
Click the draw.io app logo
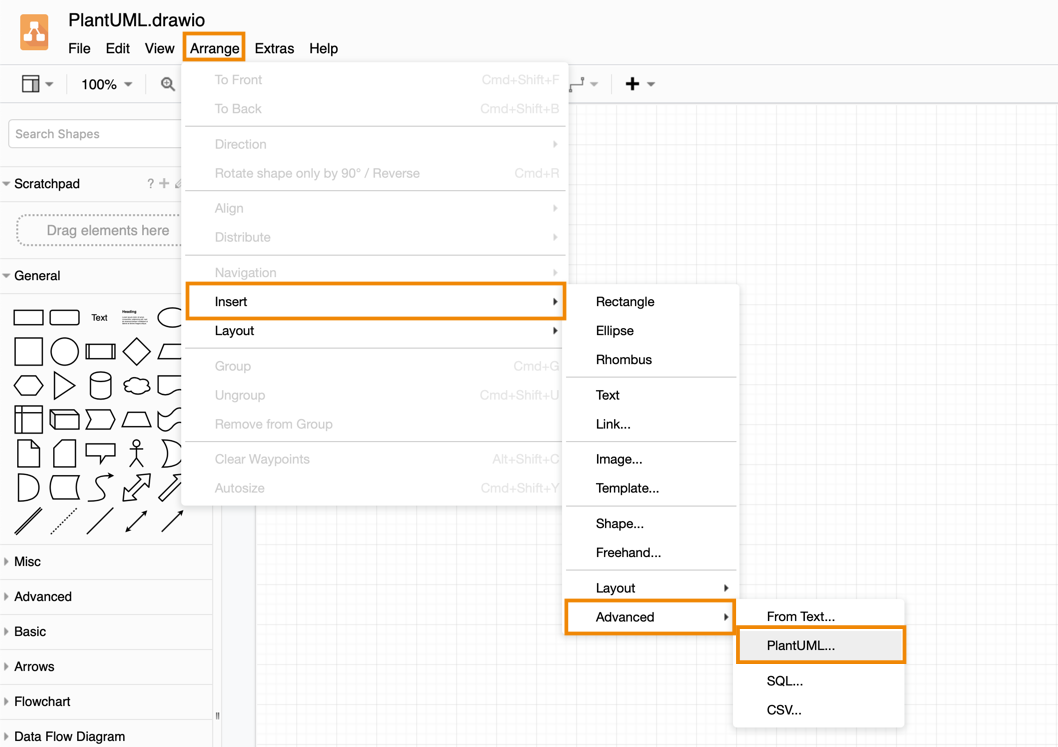point(34,32)
